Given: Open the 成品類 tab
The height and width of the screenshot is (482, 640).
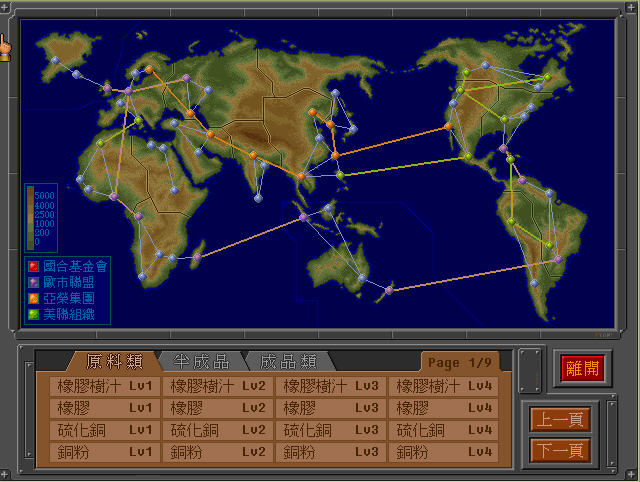Looking at the screenshot, I should point(289,362).
